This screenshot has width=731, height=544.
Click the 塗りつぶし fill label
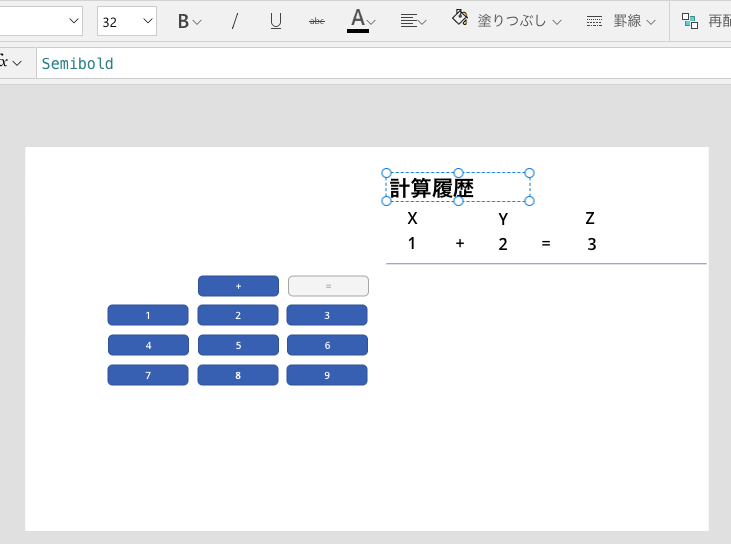pyautogui.click(x=511, y=21)
